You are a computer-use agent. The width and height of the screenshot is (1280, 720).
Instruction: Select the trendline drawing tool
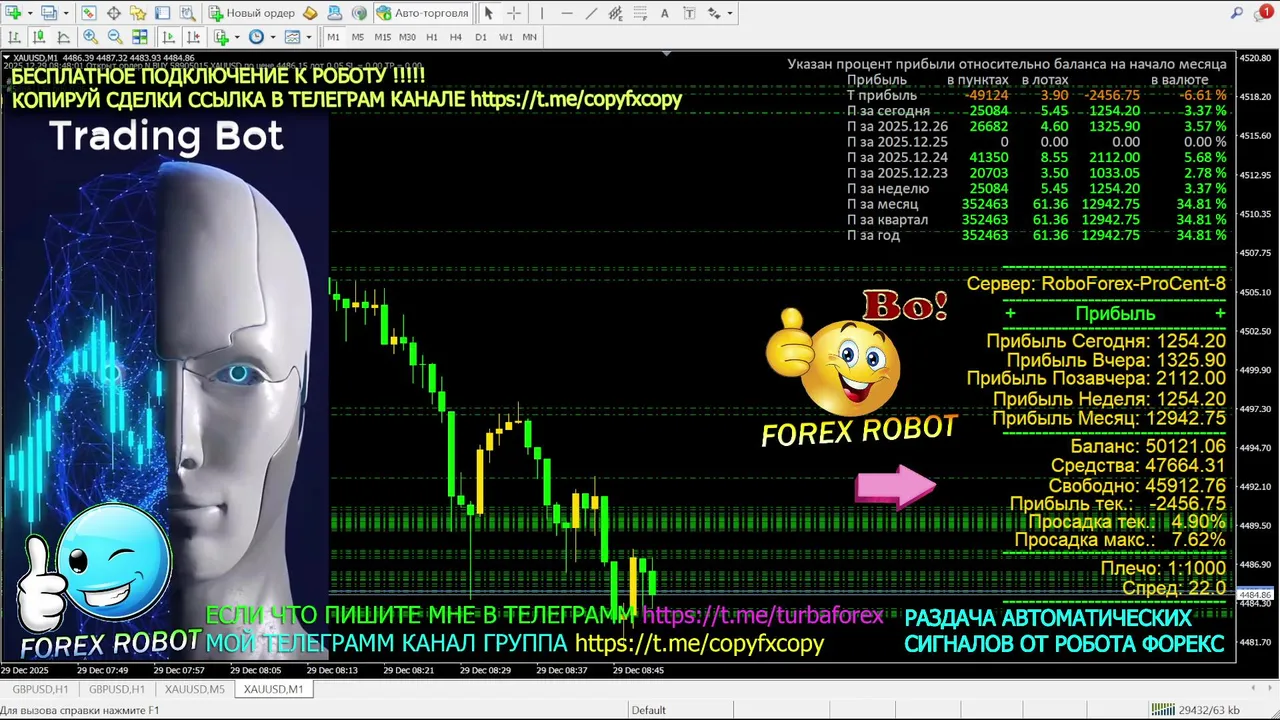591,13
